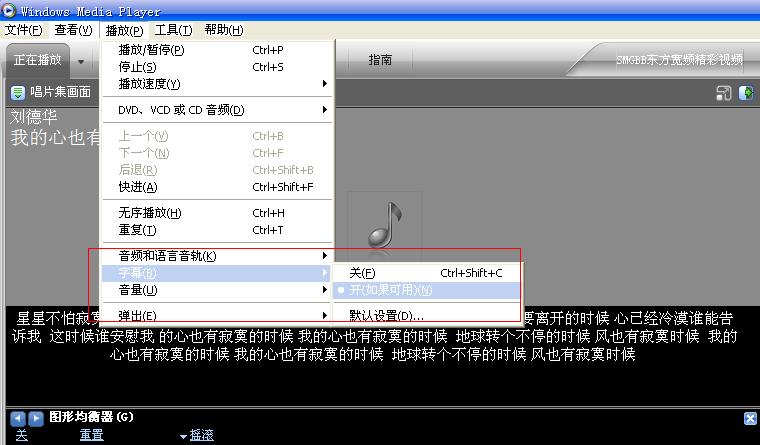Switch to skin mode icon at top right

pyautogui.click(x=724, y=93)
